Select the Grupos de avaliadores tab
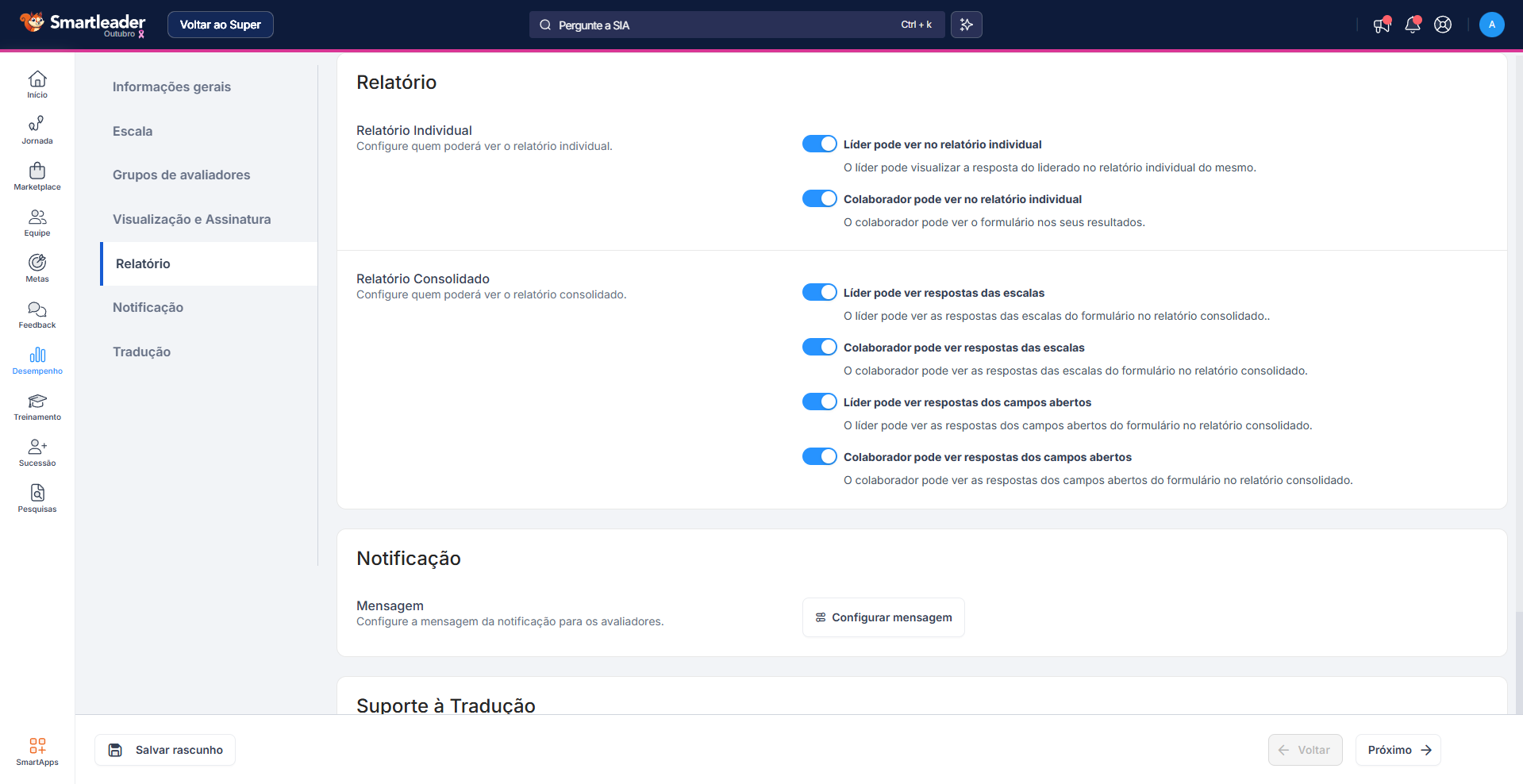This screenshot has height=784, width=1523. (x=181, y=175)
